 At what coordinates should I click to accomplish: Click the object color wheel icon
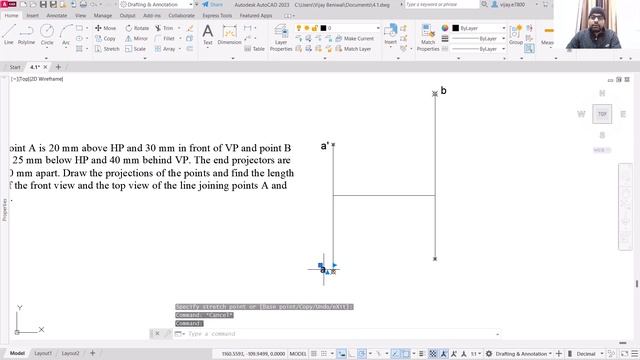[x=445, y=28]
